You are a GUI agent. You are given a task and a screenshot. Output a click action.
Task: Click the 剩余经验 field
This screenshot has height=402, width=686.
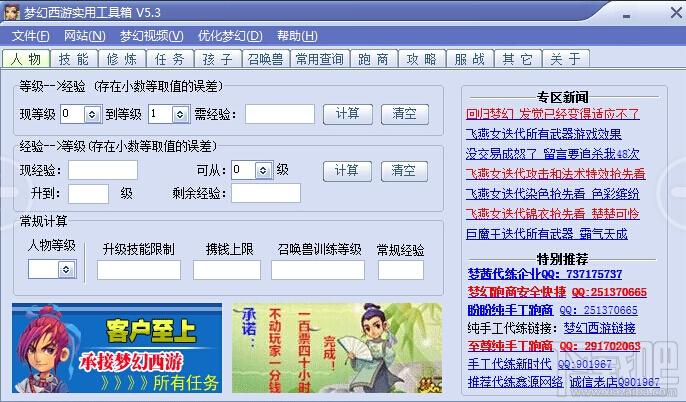pyautogui.click(x=266, y=193)
